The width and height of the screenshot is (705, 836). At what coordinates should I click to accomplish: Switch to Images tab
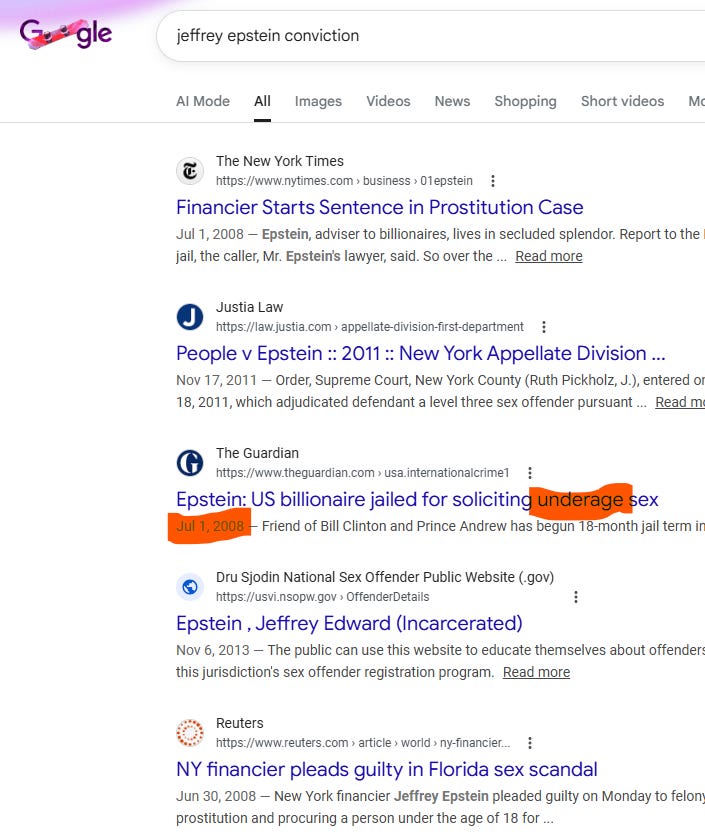point(318,101)
